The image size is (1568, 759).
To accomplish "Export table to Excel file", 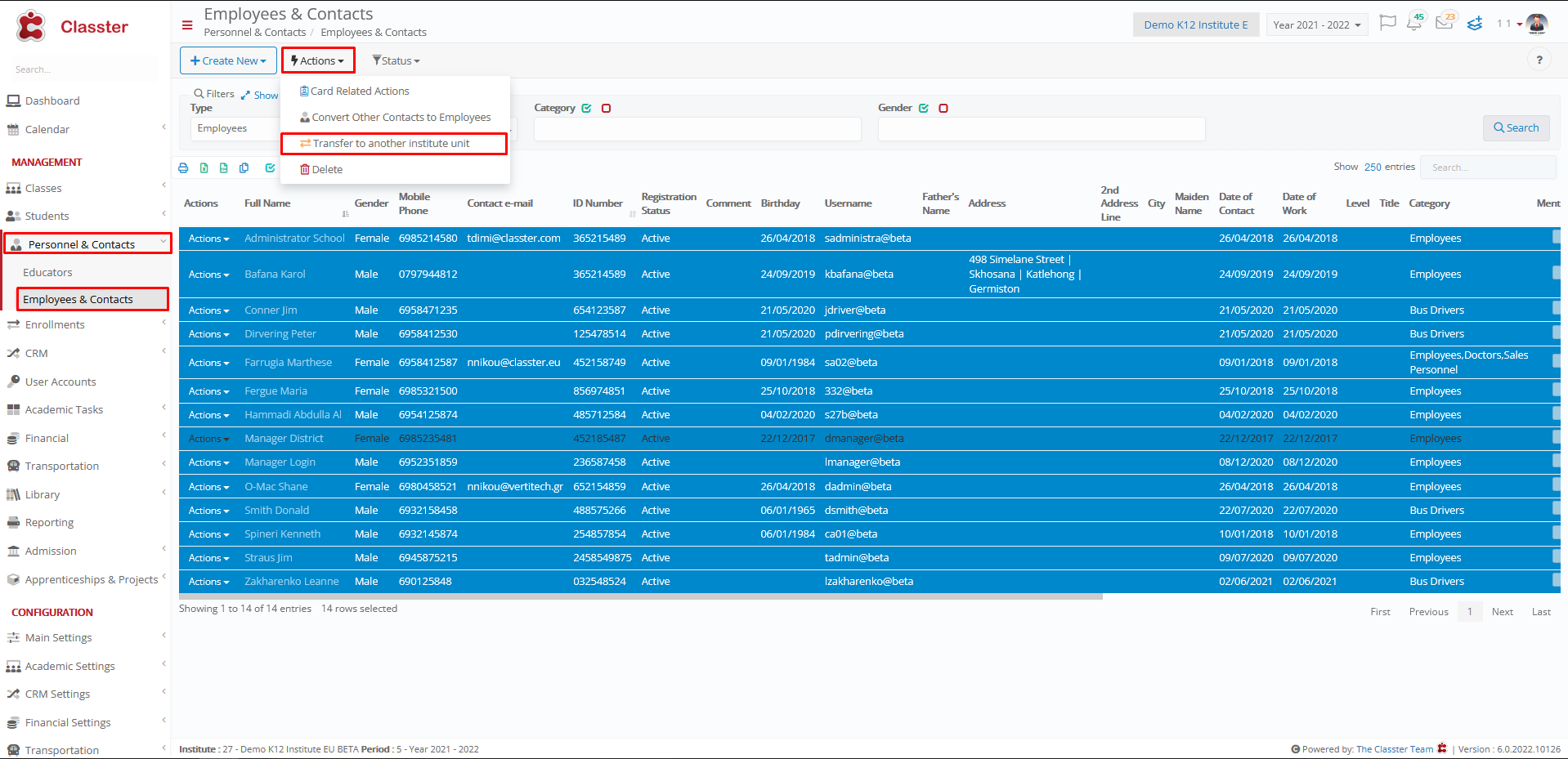I will click(204, 168).
